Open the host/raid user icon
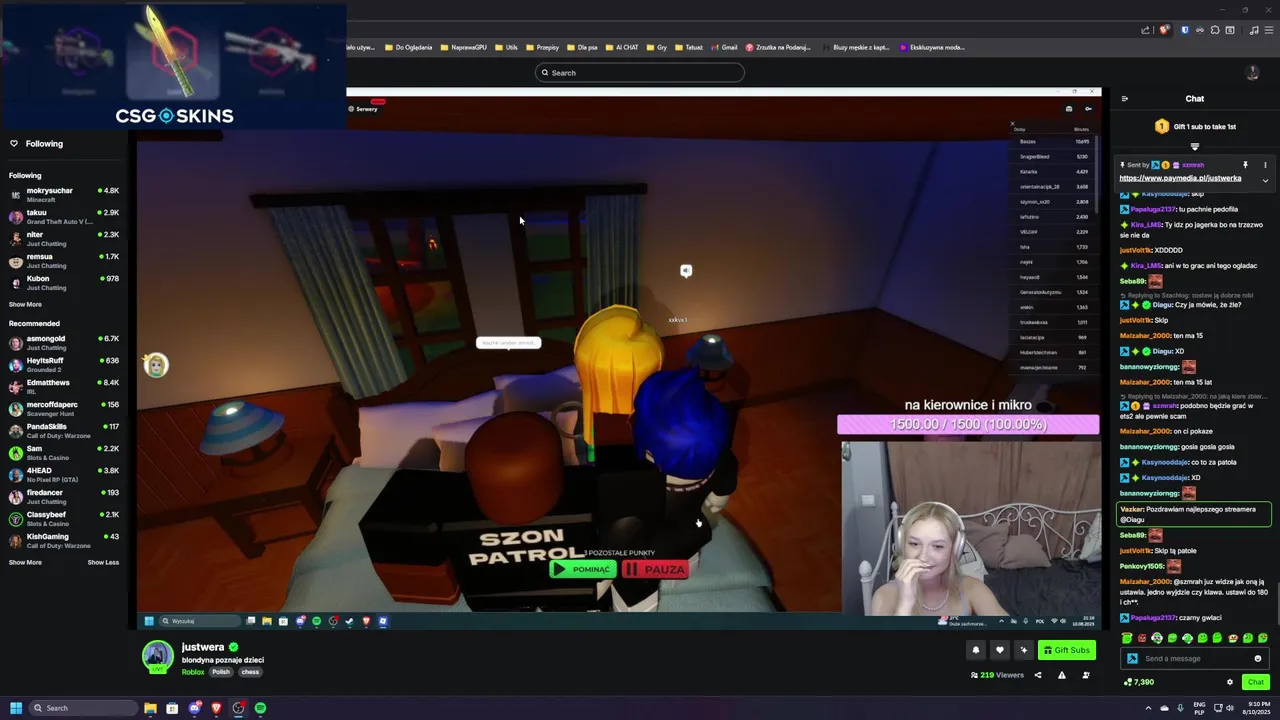Viewport: 1280px width, 720px height. pyautogui.click(x=1086, y=675)
